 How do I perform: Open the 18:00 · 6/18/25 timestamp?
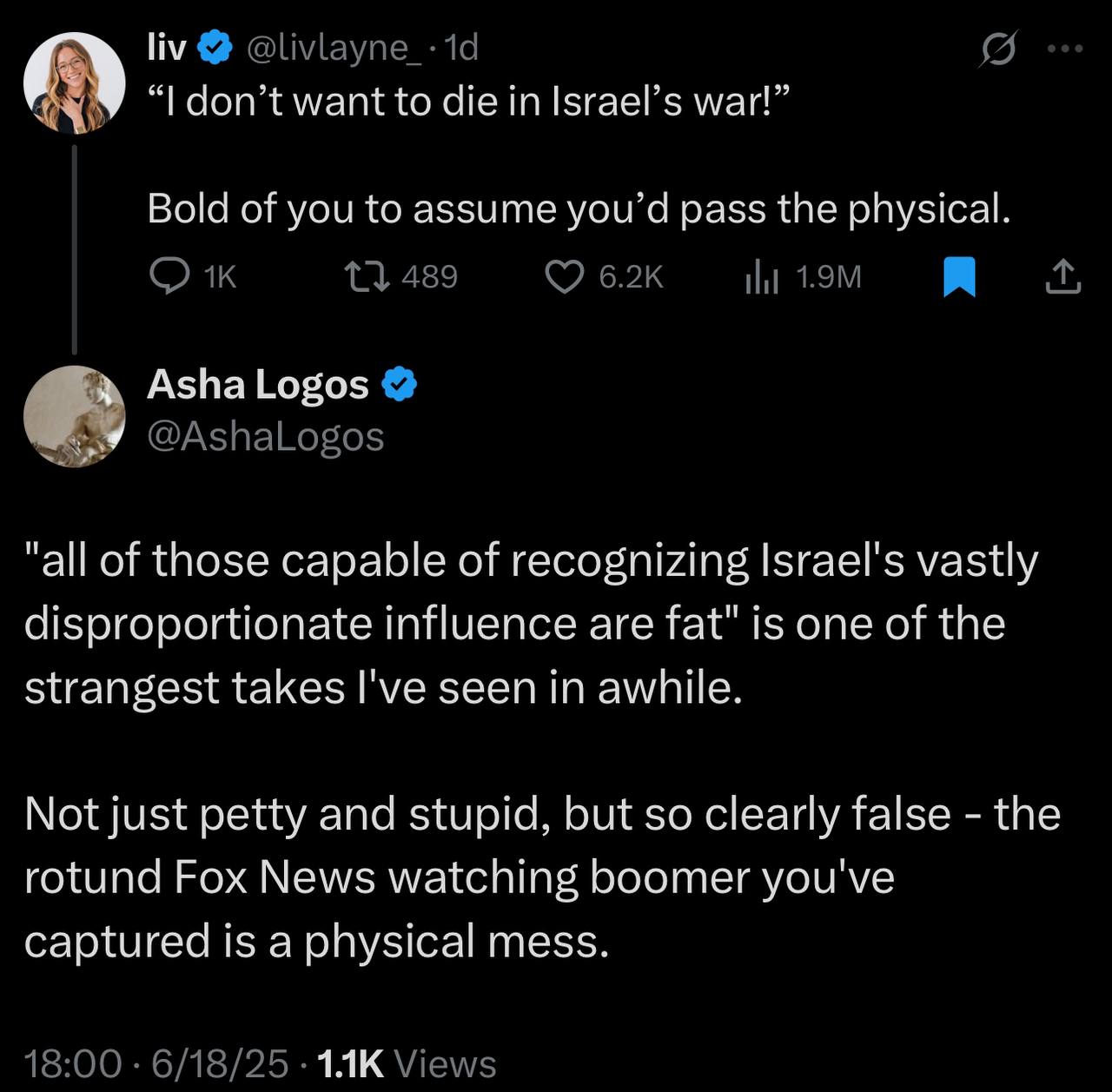[x=156, y=1063]
